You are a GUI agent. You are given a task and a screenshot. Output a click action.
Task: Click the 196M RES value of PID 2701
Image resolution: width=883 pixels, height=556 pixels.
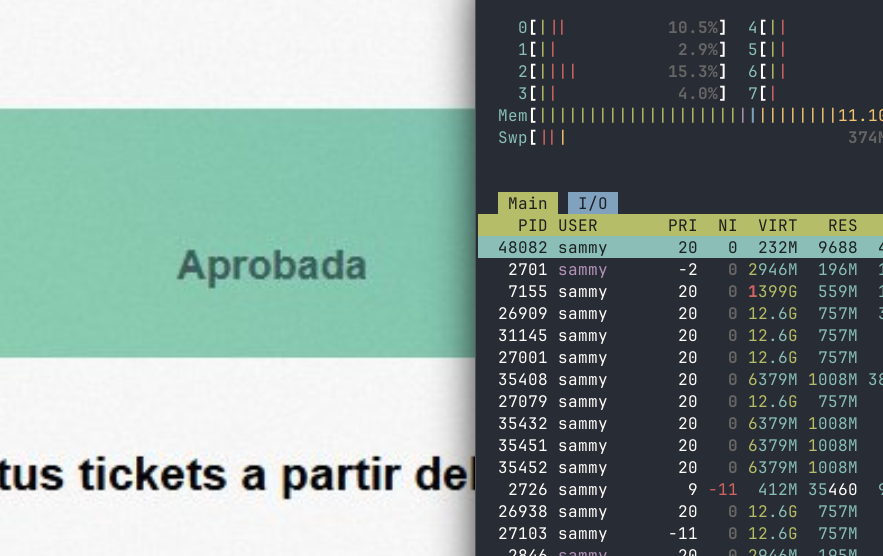tap(837, 269)
